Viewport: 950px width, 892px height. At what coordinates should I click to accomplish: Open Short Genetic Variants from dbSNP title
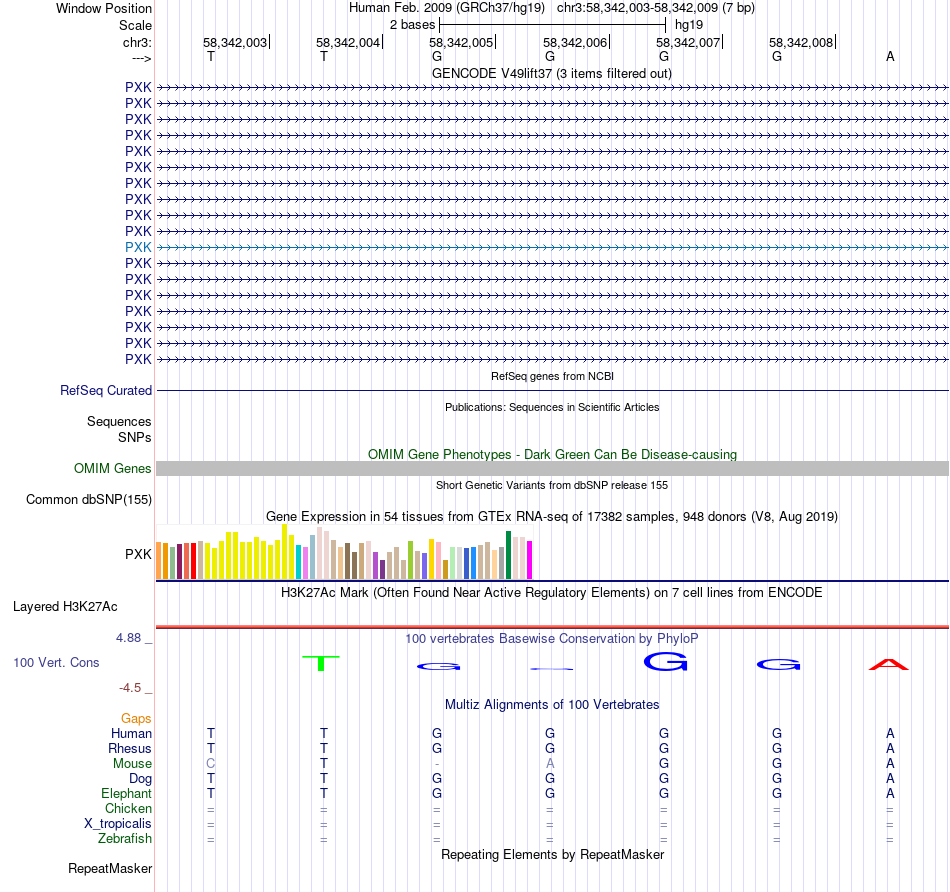pos(552,485)
